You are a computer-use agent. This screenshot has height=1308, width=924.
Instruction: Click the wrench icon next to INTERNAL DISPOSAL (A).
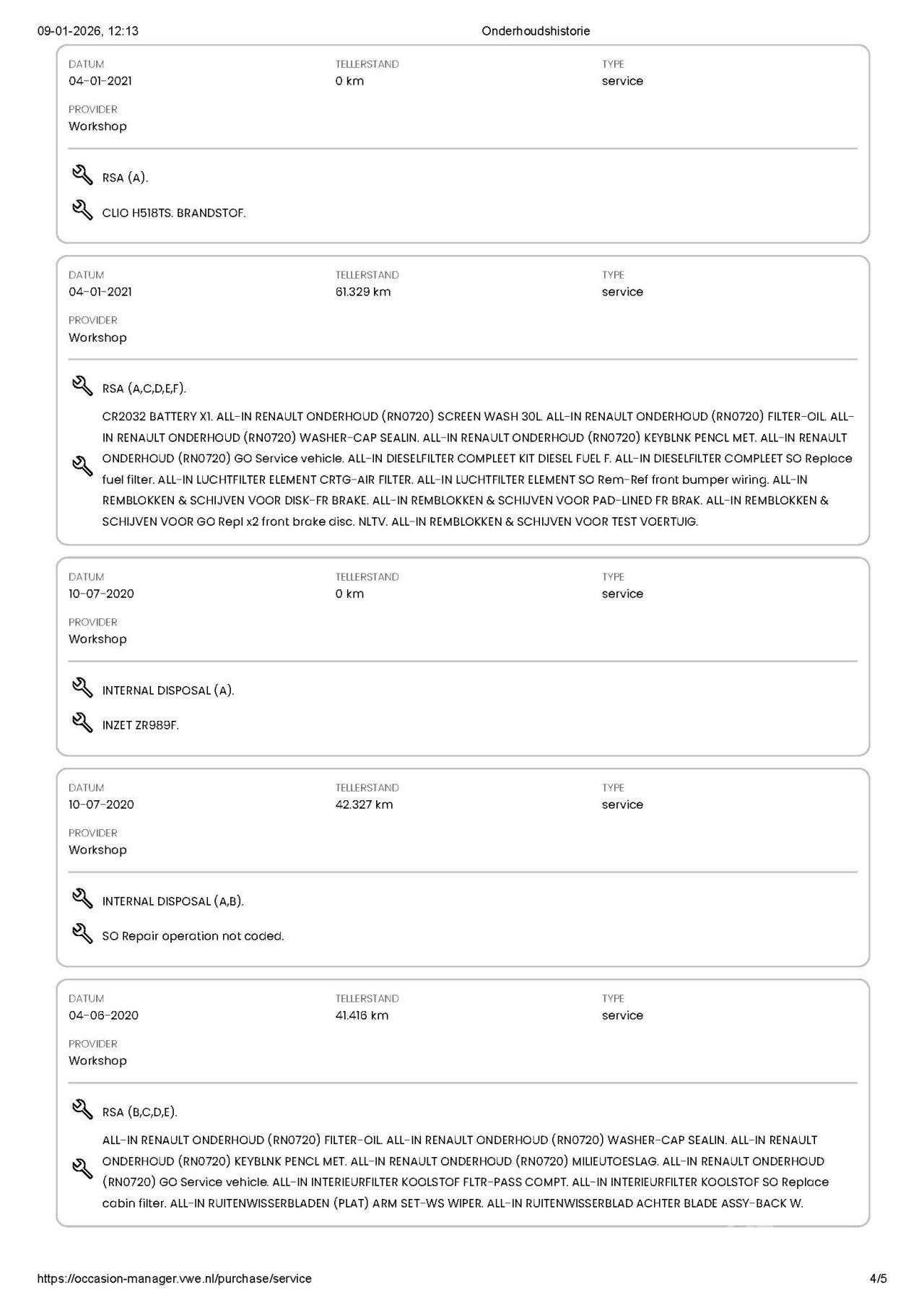click(x=83, y=688)
